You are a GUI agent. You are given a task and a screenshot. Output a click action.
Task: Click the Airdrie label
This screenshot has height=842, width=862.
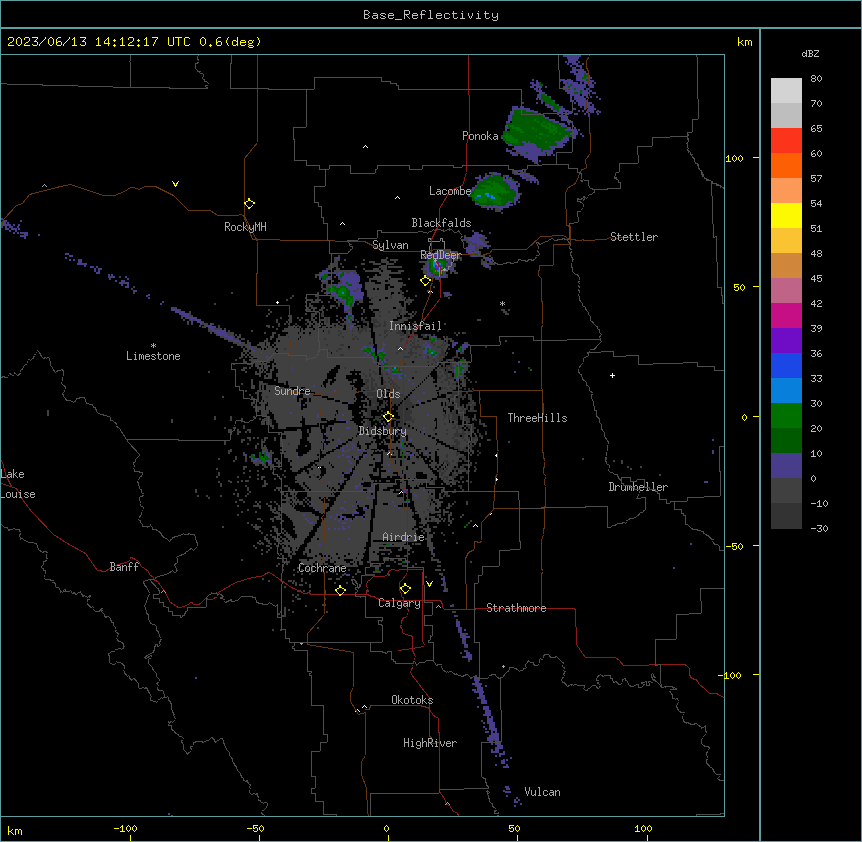(403, 537)
